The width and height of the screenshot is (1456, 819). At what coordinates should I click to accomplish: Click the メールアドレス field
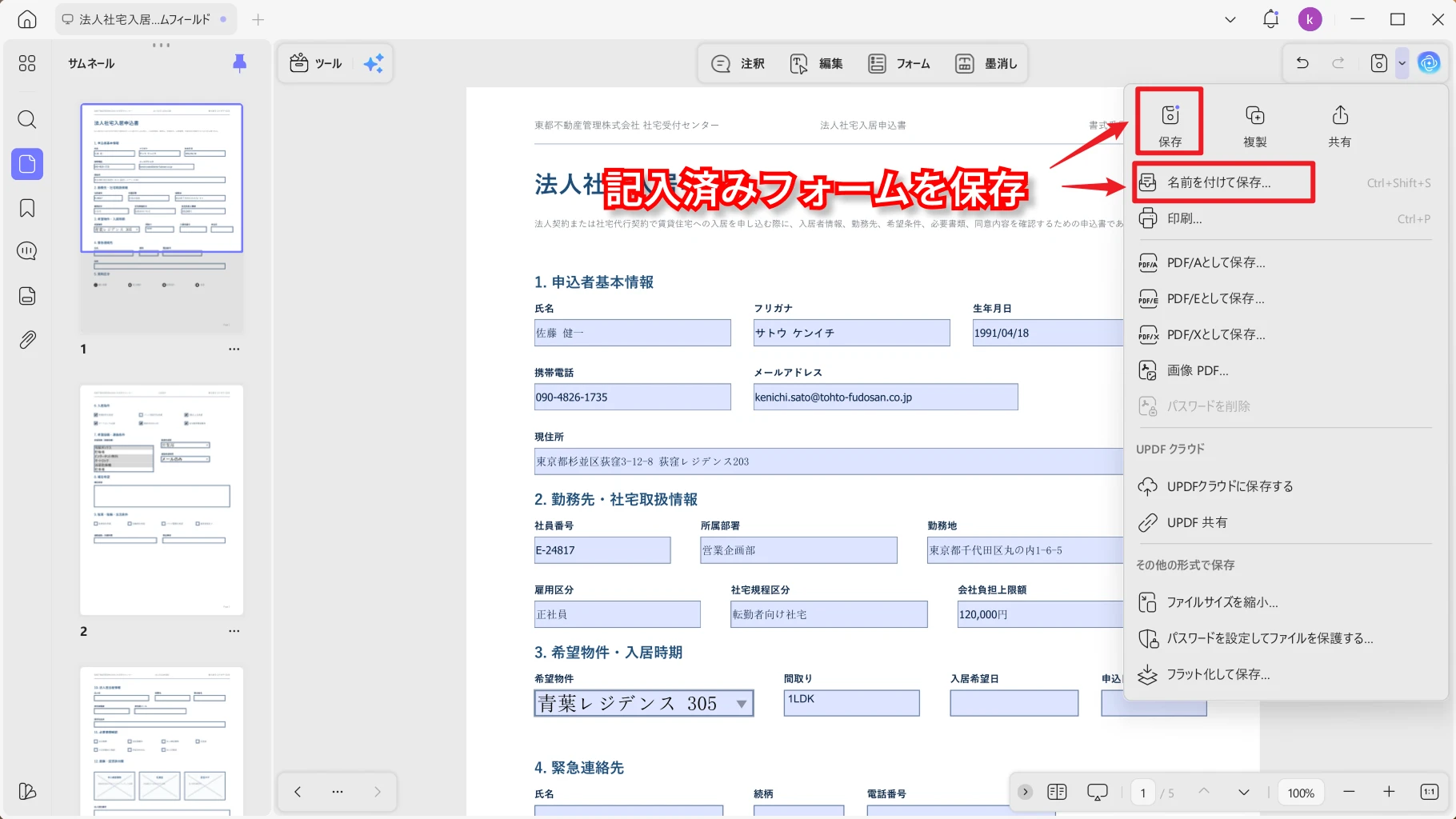click(886, 397)
